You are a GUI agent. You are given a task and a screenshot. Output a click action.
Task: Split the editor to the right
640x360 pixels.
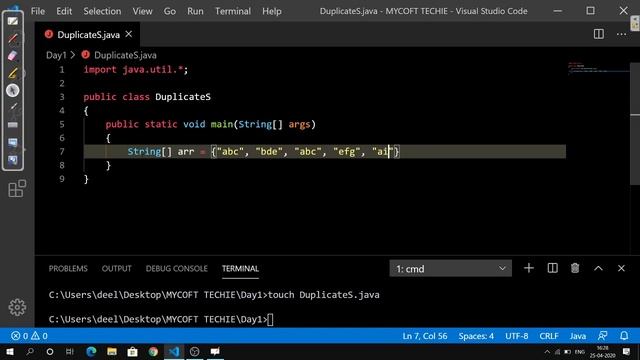599,34
